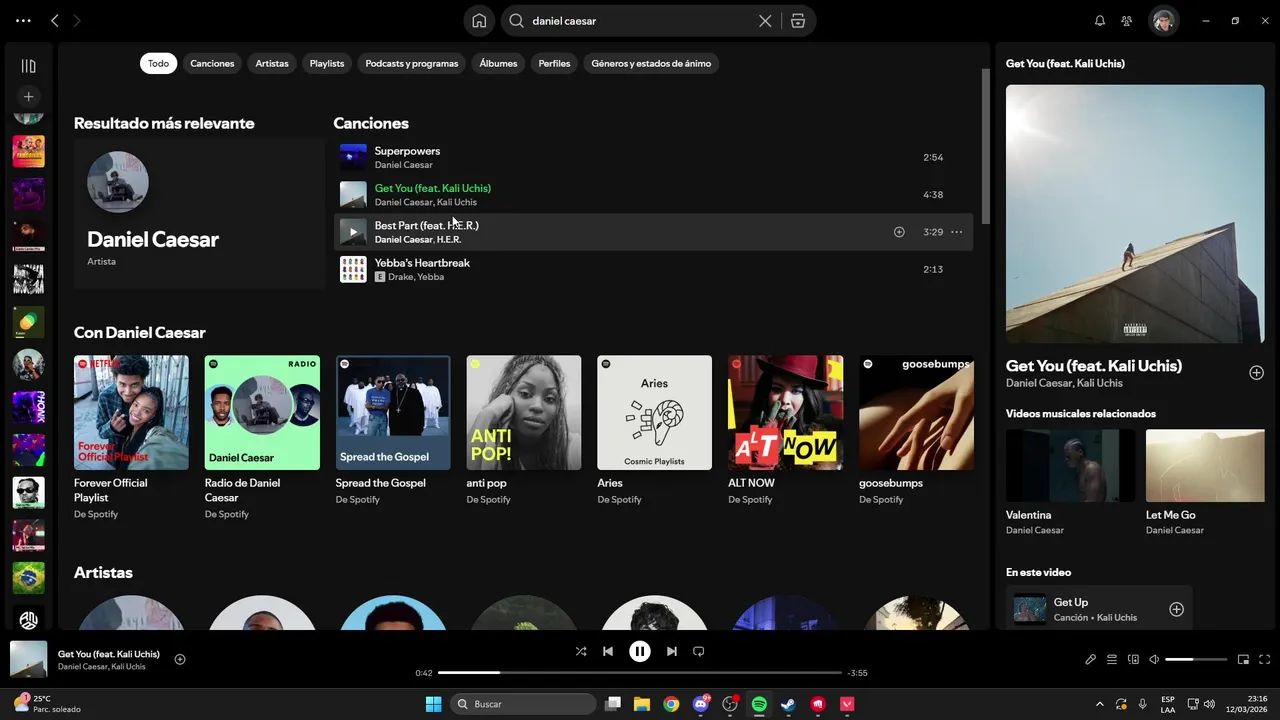
Task: Select the Canciones filter chip
Action: [x=212, y=63]
